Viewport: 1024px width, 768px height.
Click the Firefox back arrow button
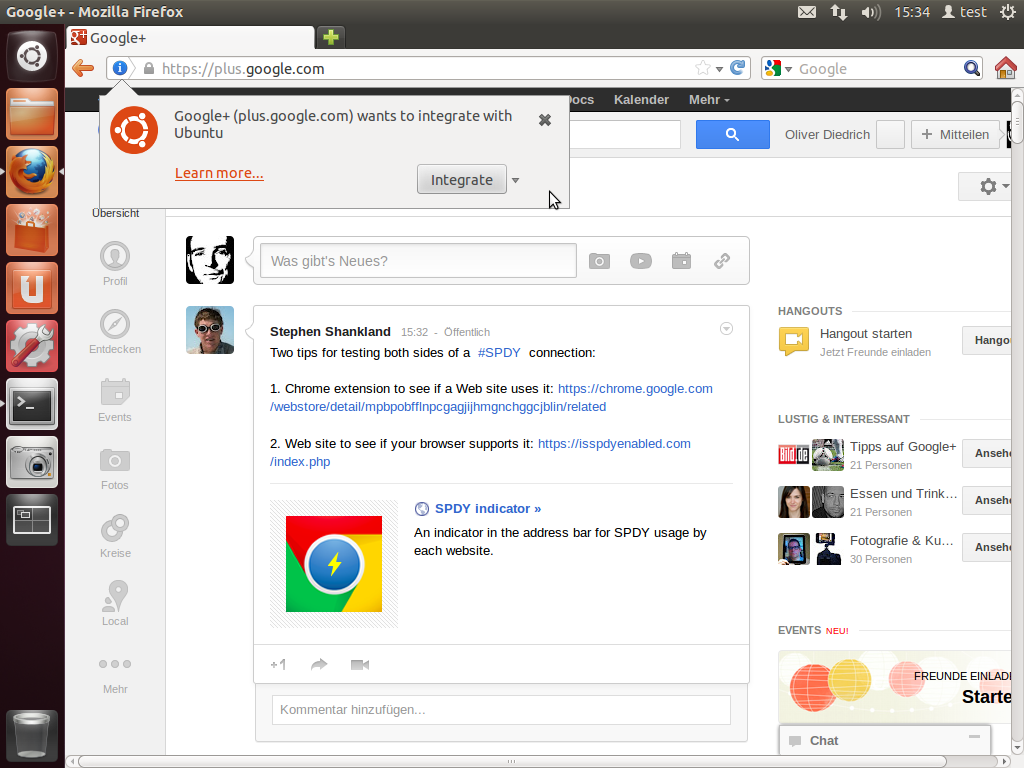tap(83, 68)
